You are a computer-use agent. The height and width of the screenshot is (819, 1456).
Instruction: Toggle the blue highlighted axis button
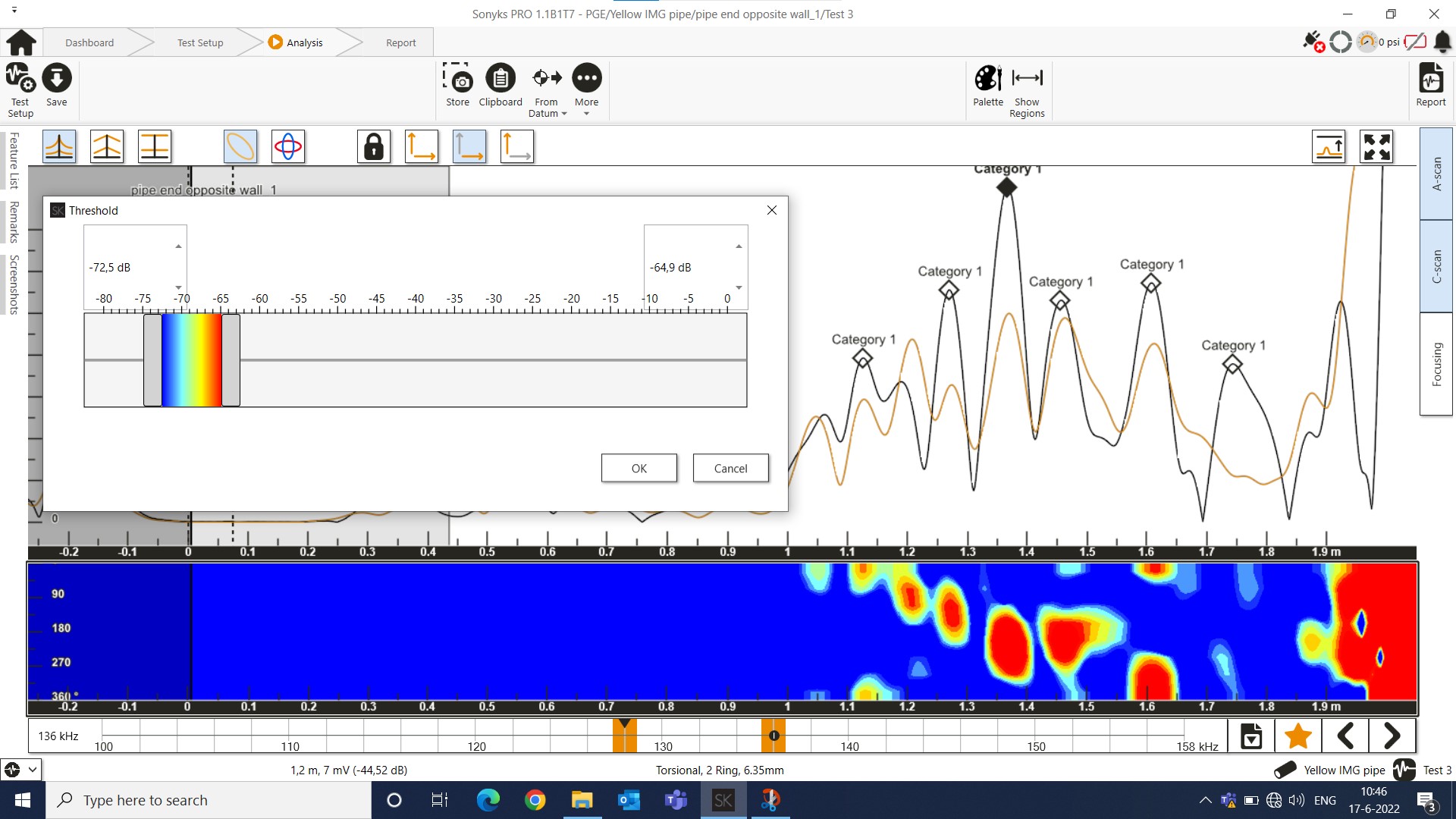469,146
